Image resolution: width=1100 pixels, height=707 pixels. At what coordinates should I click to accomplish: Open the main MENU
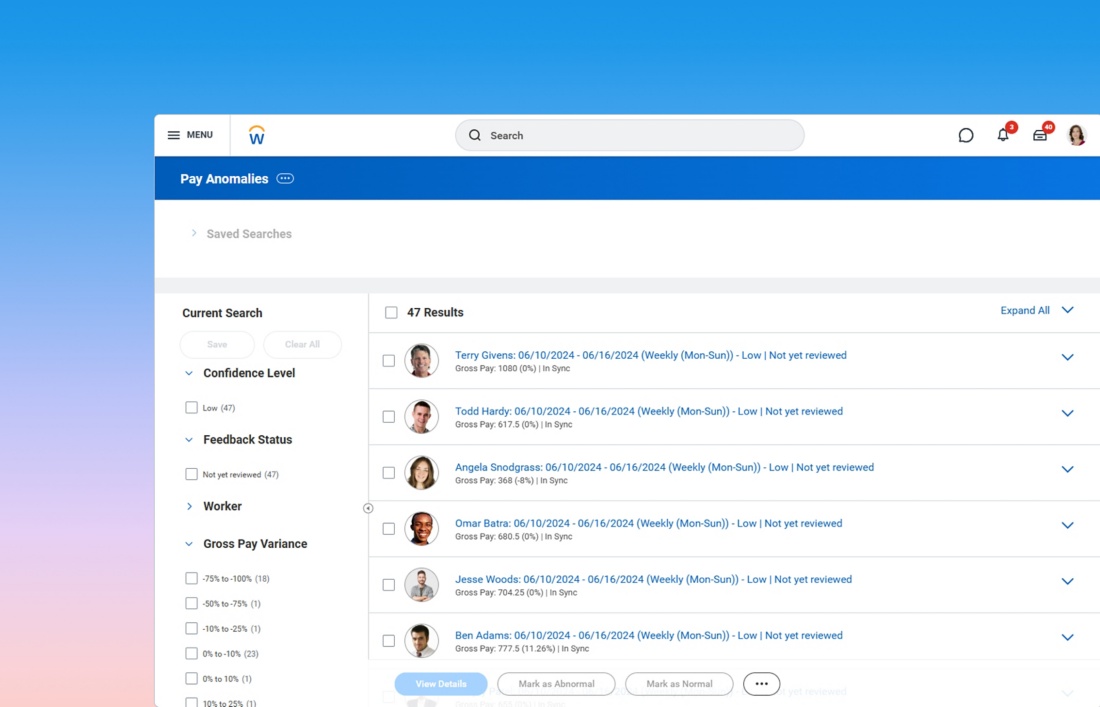pyautogui.click(x=190, y=135)
